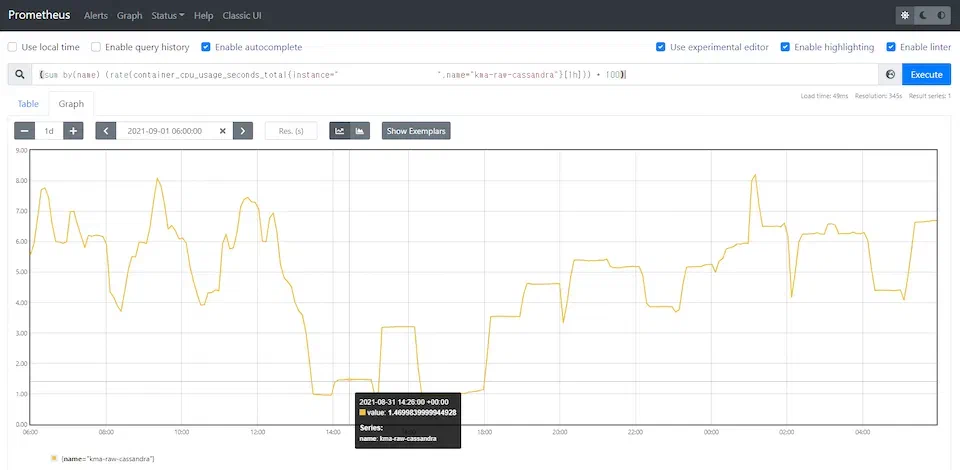The height and width of the screenshot is (470, 960).
Task: Open the metrics explorer globe icon
Action: pos(890,75)
